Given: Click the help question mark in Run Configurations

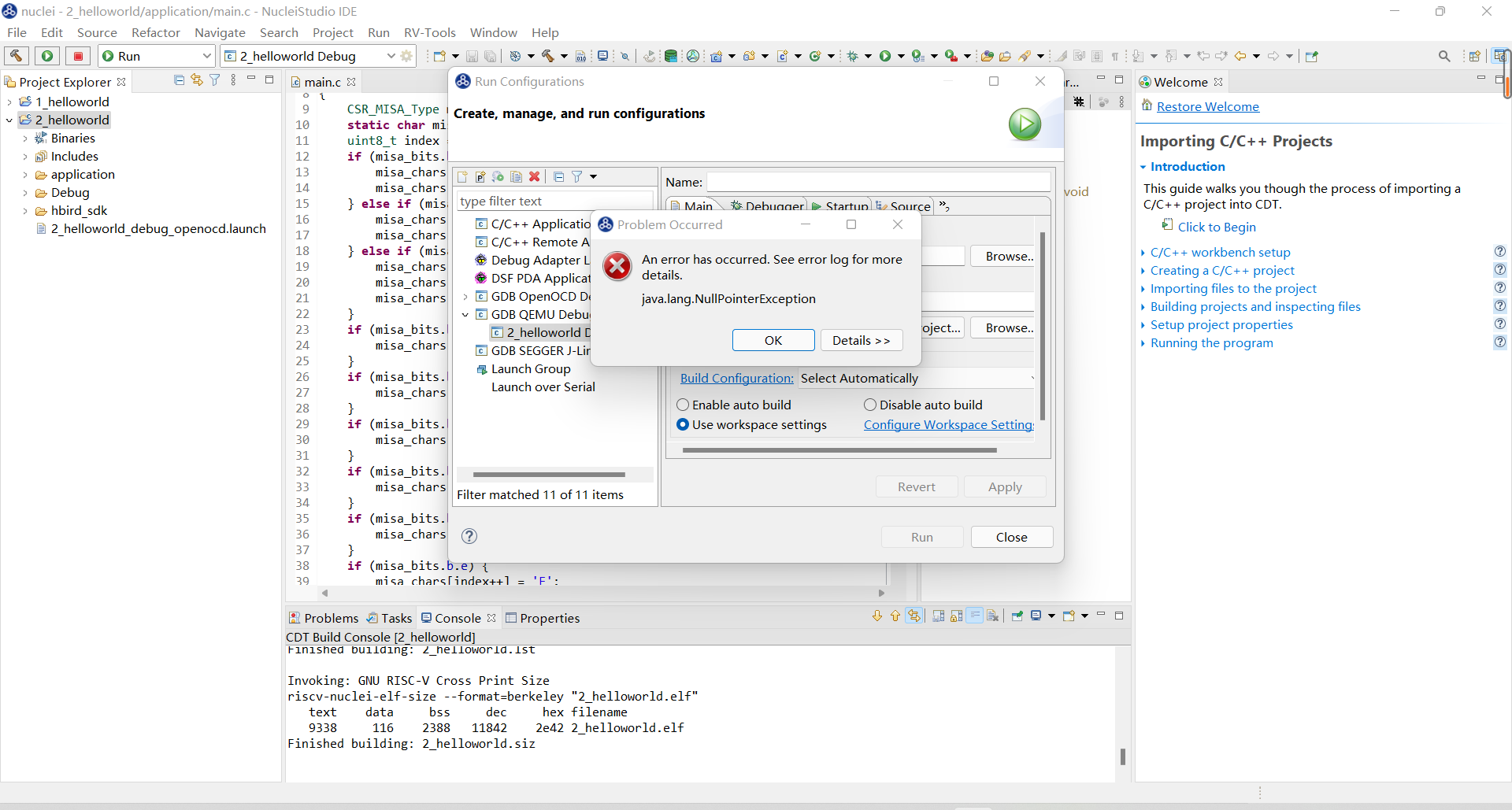Looking at the screenshot, I should pos(469,536).
